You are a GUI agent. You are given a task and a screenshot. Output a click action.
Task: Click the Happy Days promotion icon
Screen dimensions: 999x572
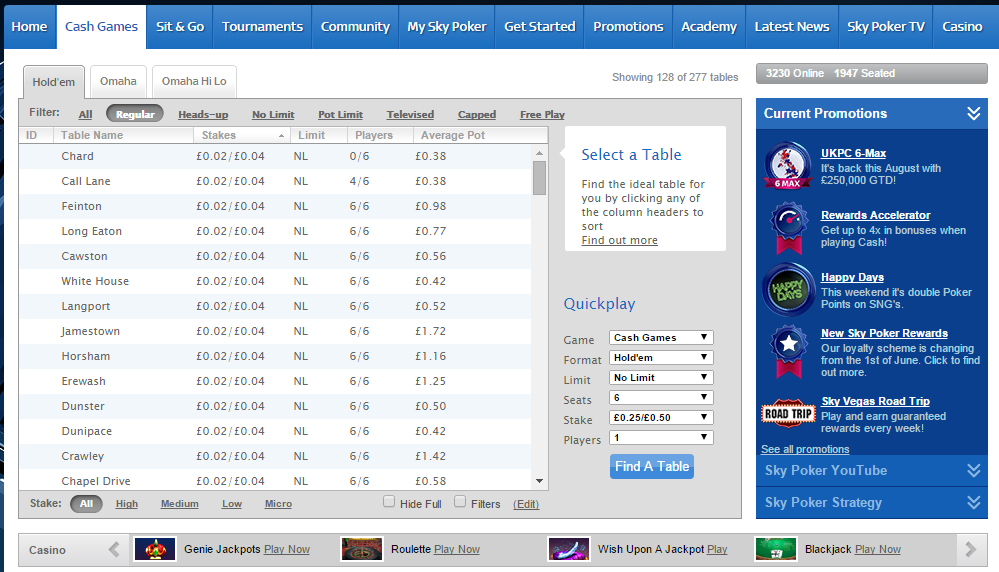[x=787, y=290]
